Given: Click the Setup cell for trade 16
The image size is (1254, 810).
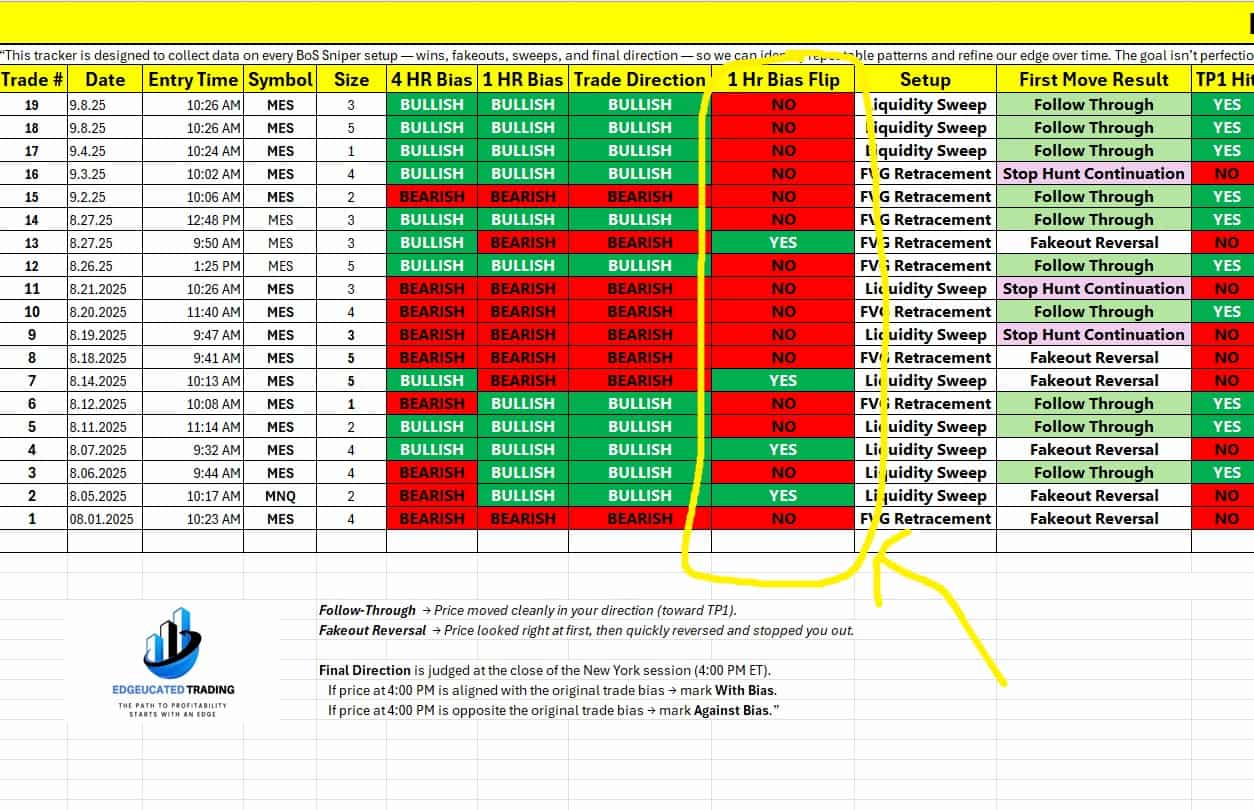Looking at the screenshot, I should [x=926, y=174].
